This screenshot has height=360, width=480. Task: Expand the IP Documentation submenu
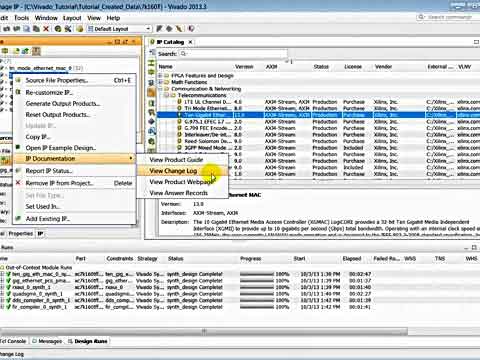coord(74,159)
